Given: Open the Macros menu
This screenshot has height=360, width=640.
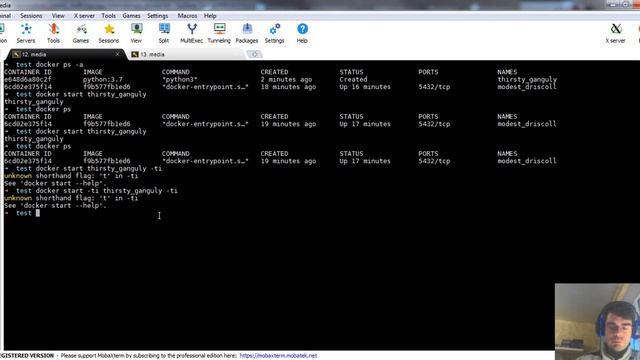Looking at the screenshot, I should tap(187, 16).
